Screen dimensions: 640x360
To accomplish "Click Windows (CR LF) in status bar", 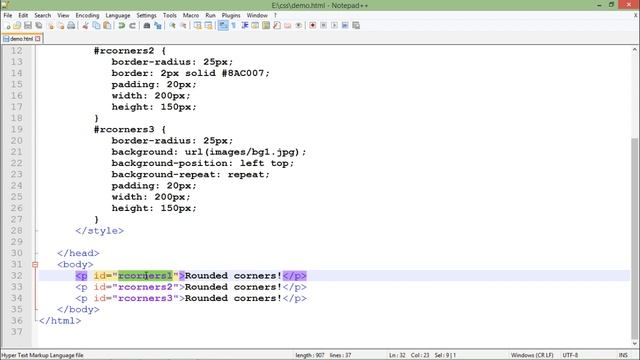I will (532, 355).
